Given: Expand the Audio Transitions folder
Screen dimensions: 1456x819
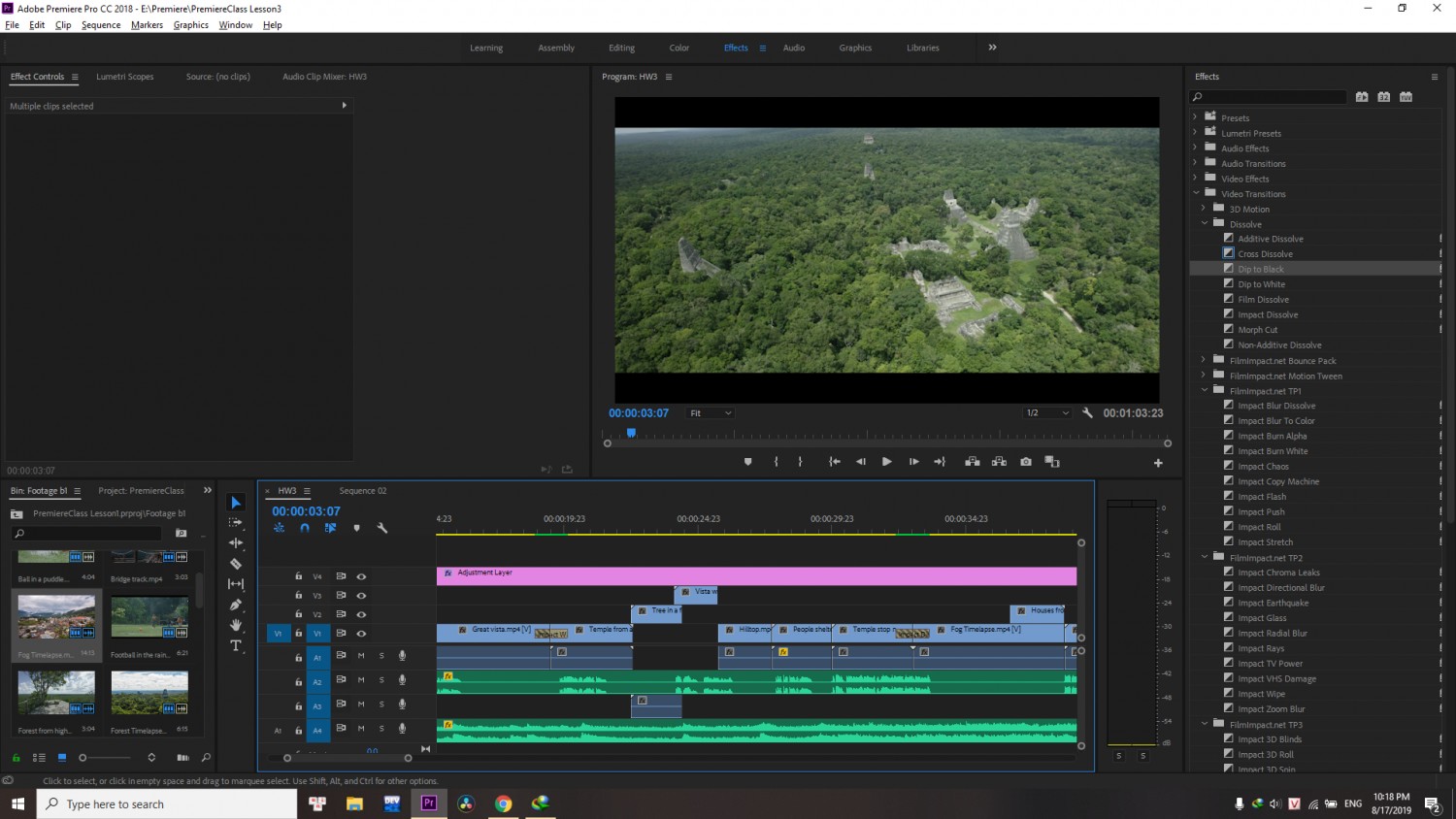Looking at the screenshot, I should 1195,163.
